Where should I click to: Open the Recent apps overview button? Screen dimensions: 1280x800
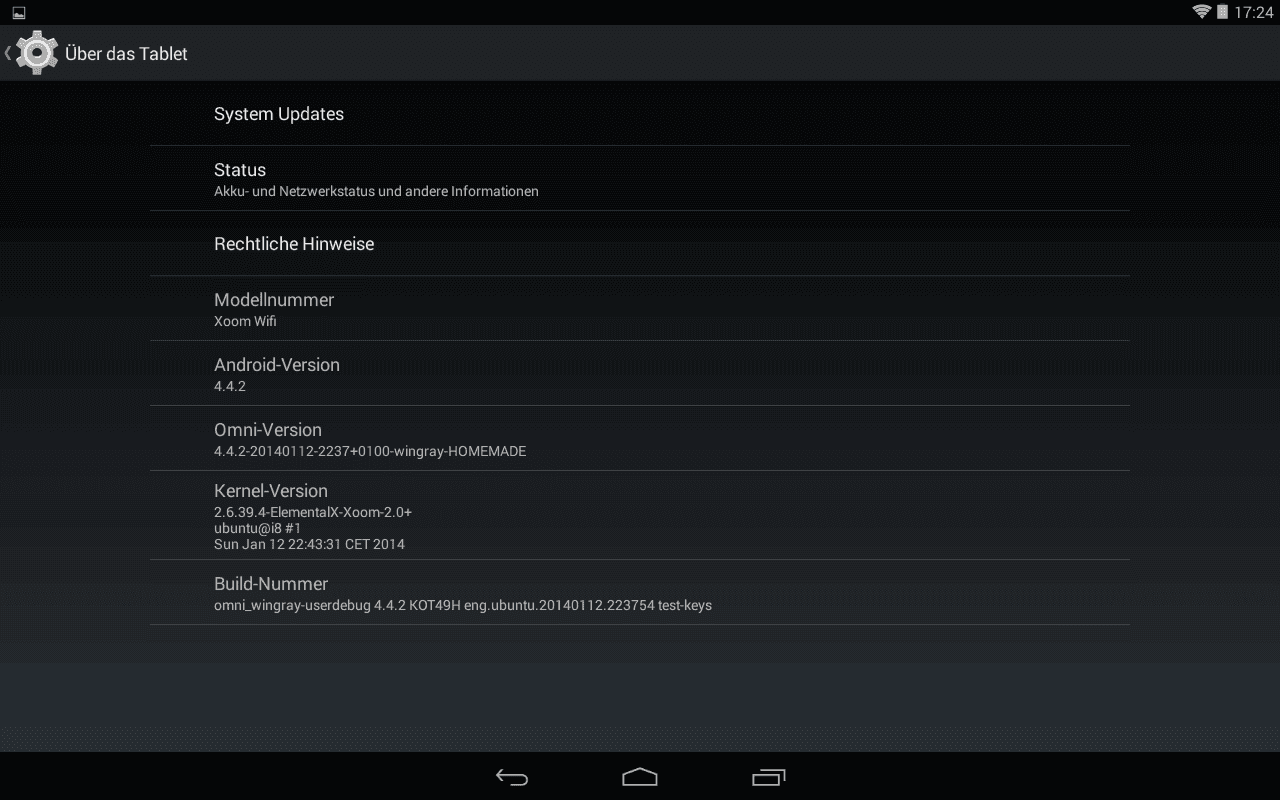pos(768,777)
